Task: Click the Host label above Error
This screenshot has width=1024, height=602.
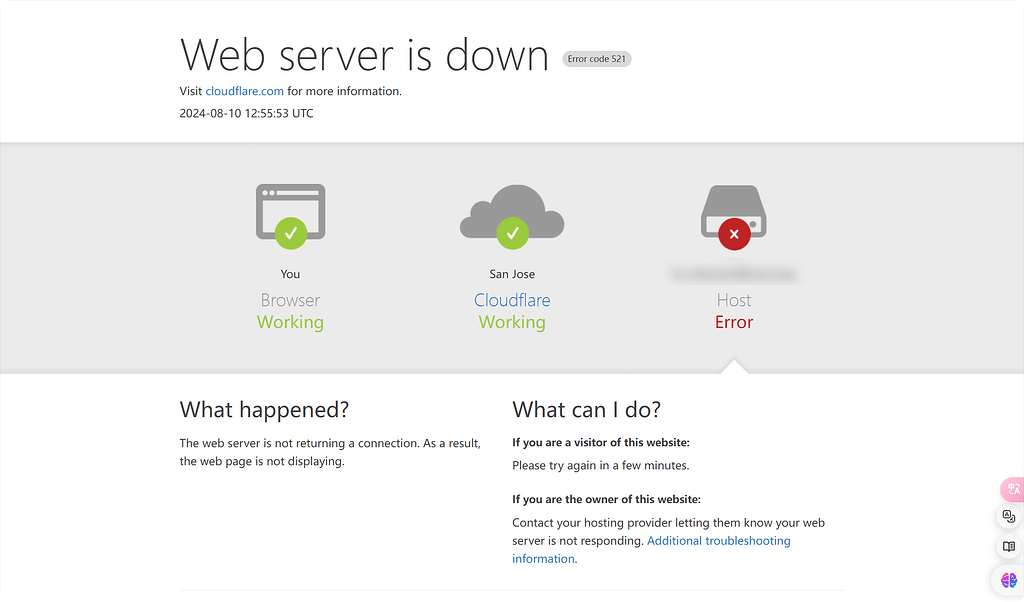Action: (734, 300)
